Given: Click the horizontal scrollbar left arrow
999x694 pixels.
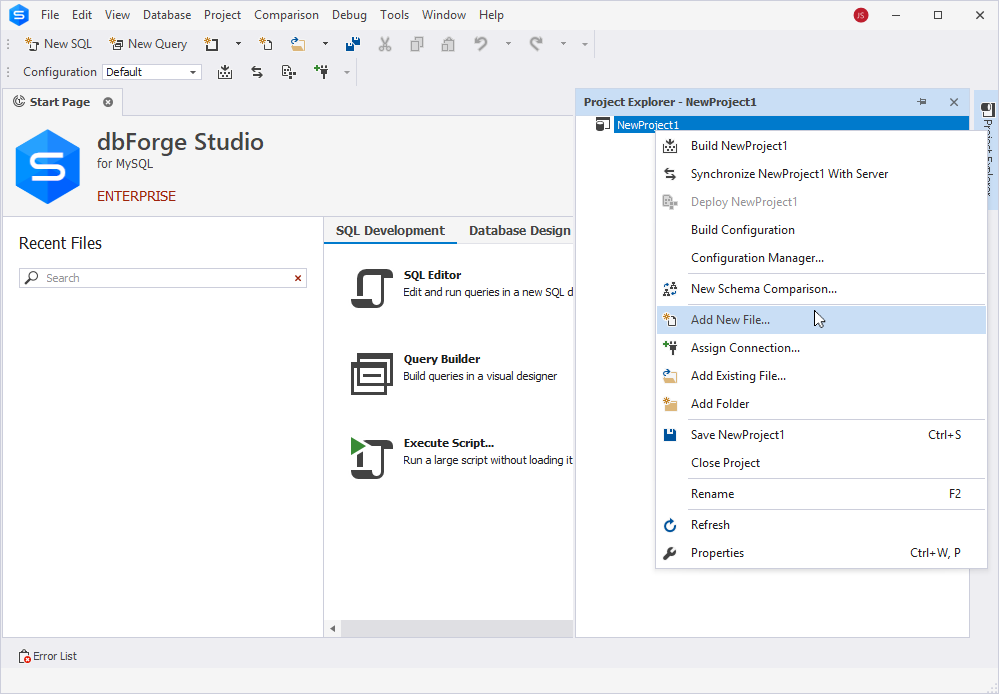Looking at the screenshot, I should pyautogui.click(x=333, y=629).
